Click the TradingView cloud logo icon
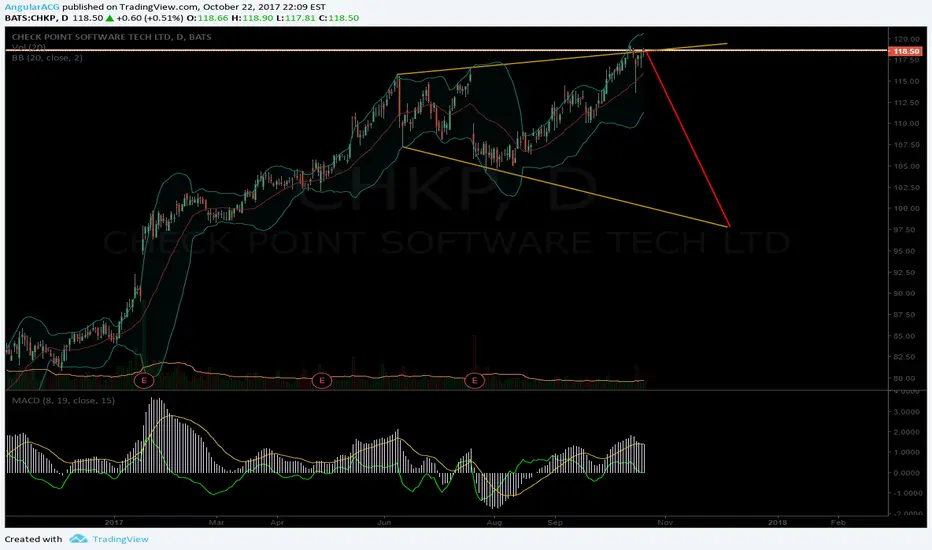This screenshot has width=932, height=550. [x=78, y=539]
